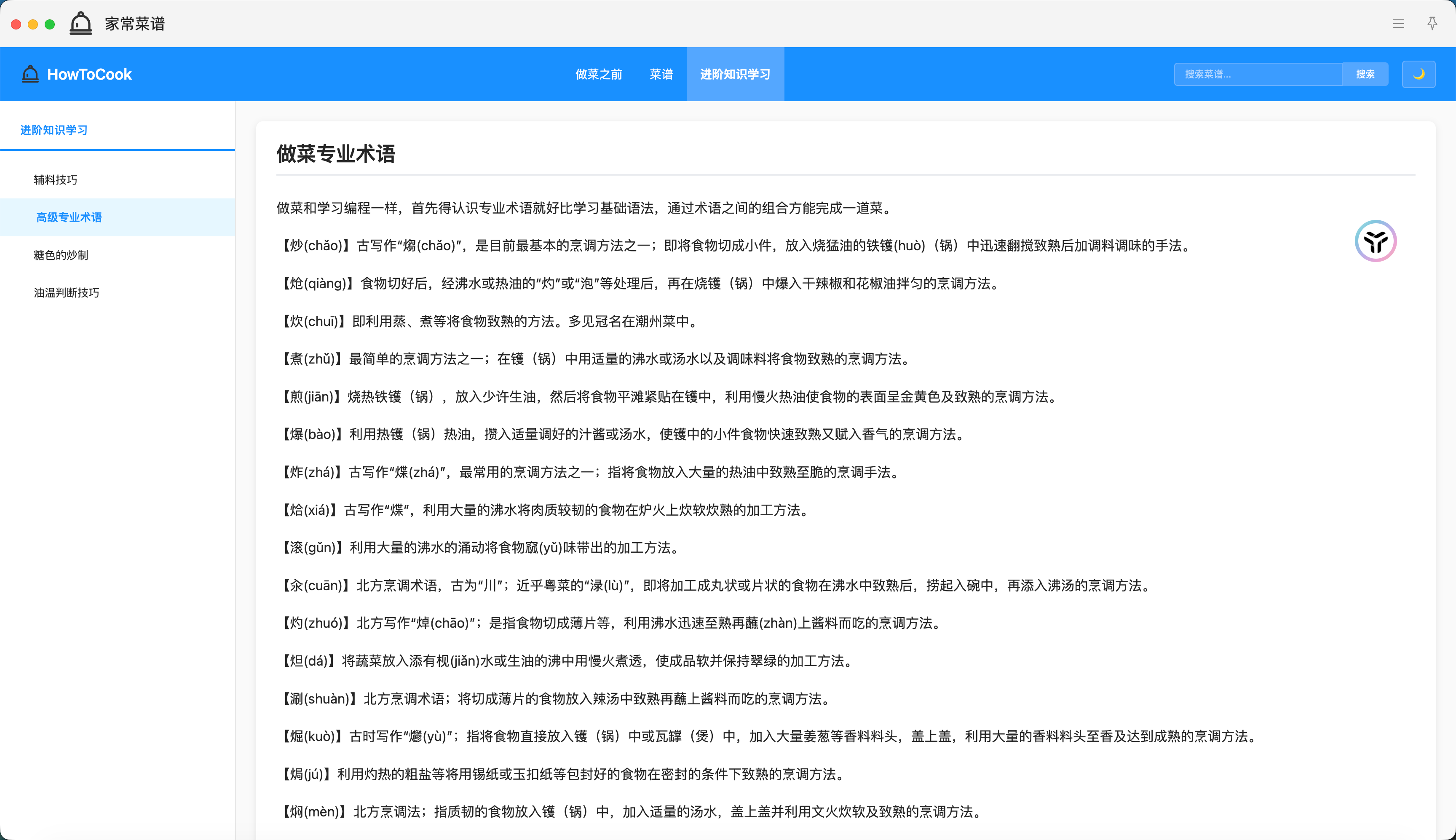Click the 家常菜谱 window title text

tap(135, 24)
